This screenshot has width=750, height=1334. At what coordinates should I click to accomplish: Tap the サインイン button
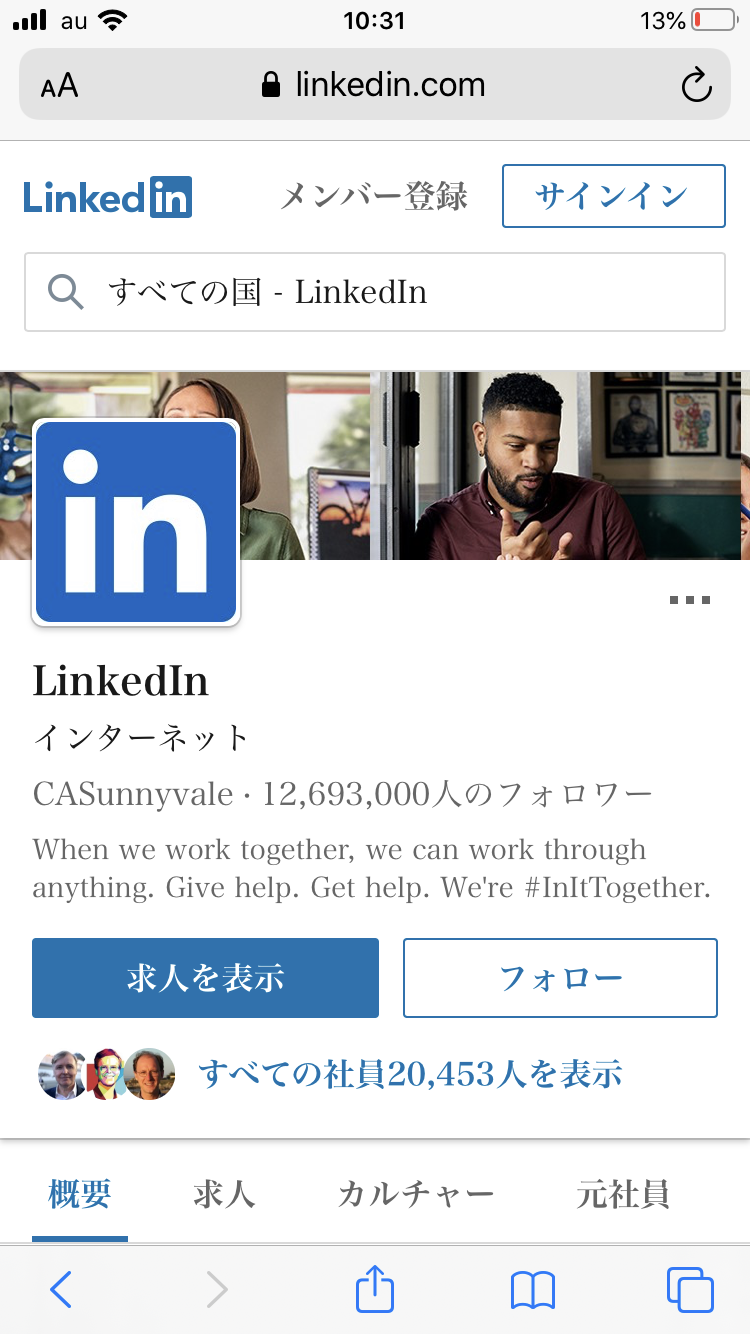tap(613, 196)
